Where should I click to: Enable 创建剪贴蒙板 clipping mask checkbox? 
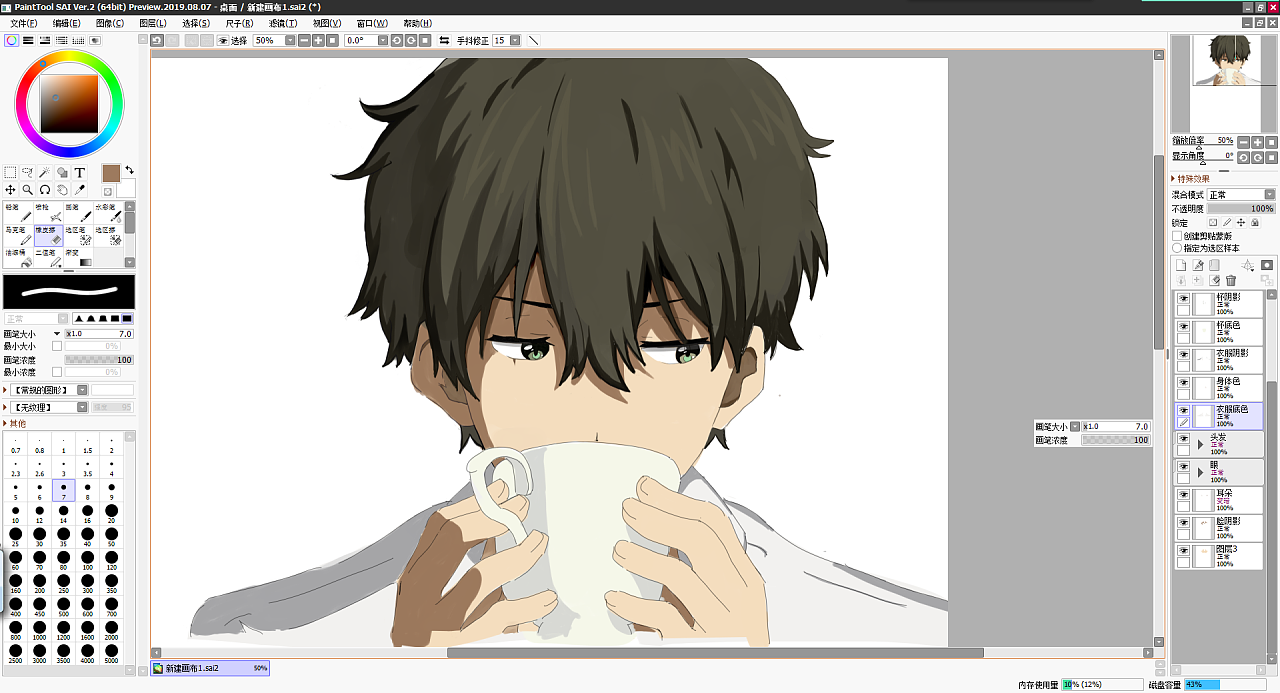1177,236
